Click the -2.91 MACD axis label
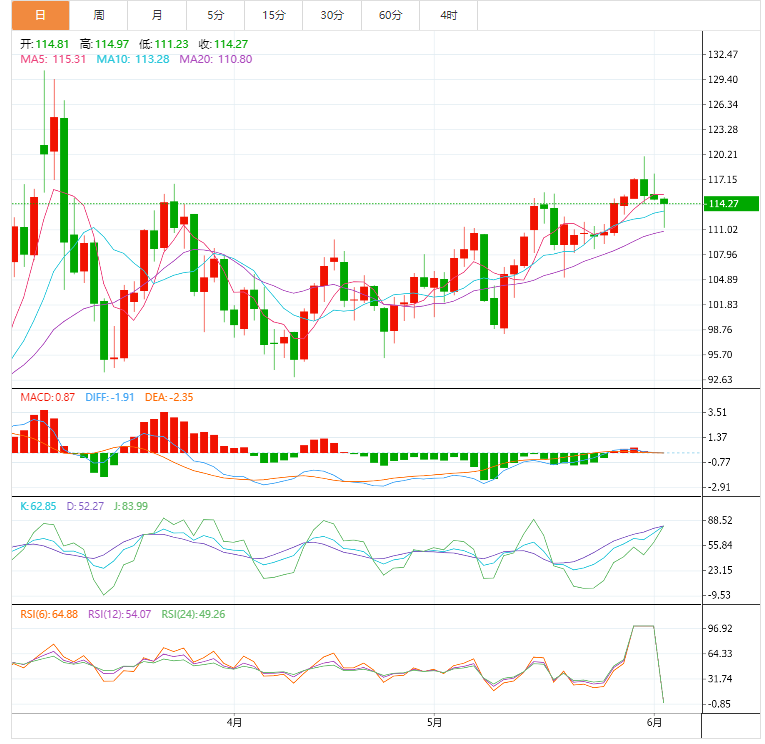Viewport: 765px width, 744px height. click(x=719, y=487)
